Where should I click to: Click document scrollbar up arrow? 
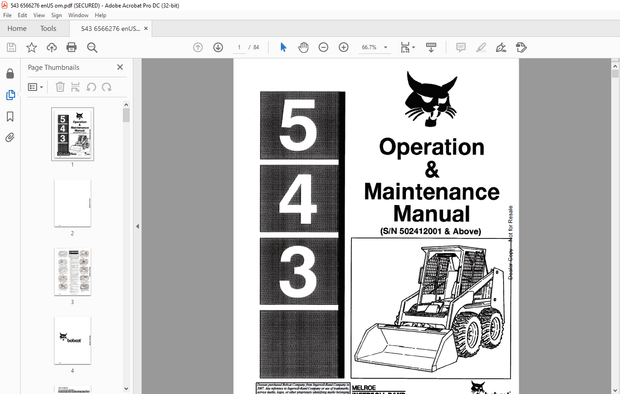click(x=615, y=65)
